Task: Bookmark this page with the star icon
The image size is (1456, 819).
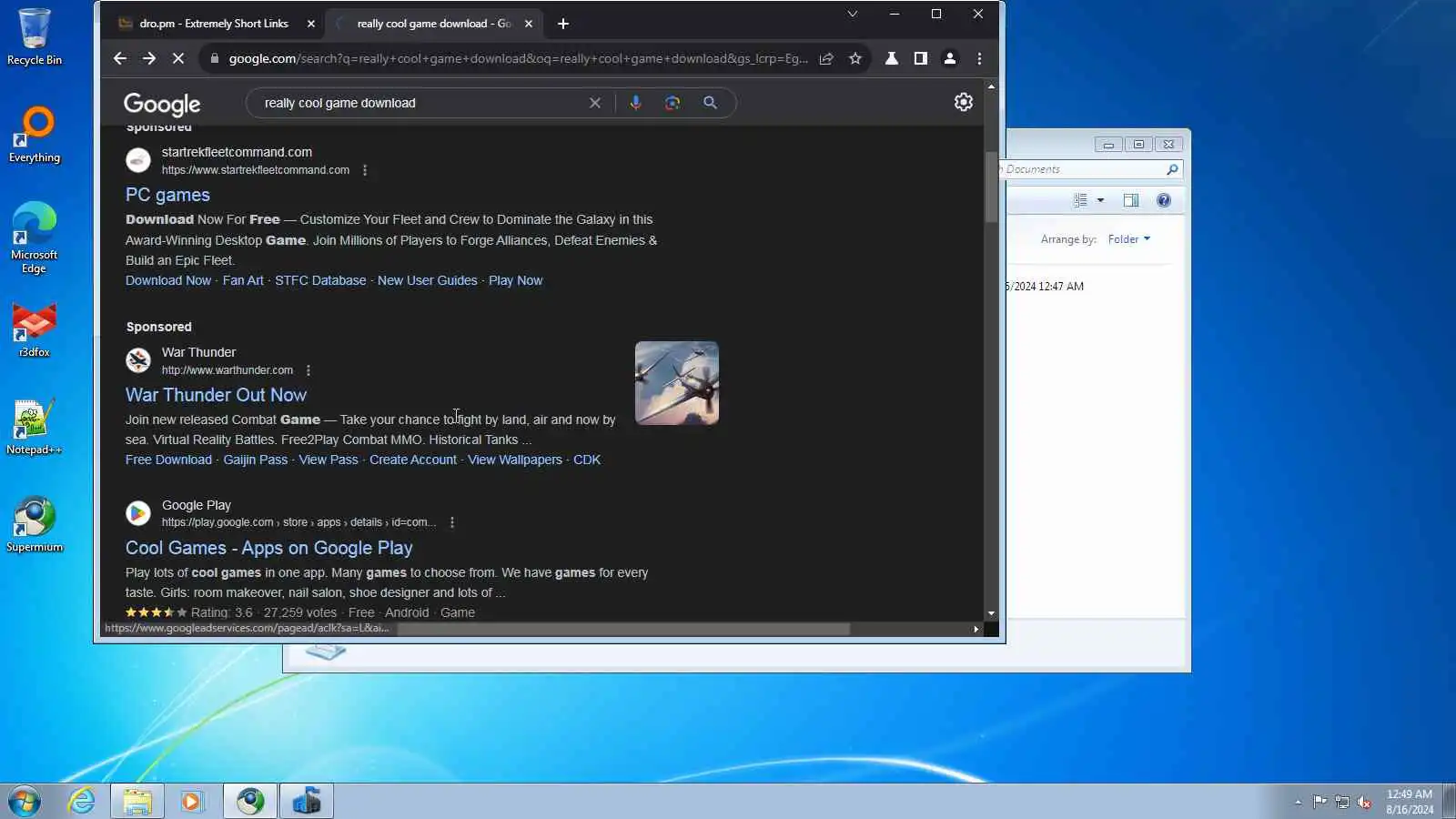Action: (855, 58)
